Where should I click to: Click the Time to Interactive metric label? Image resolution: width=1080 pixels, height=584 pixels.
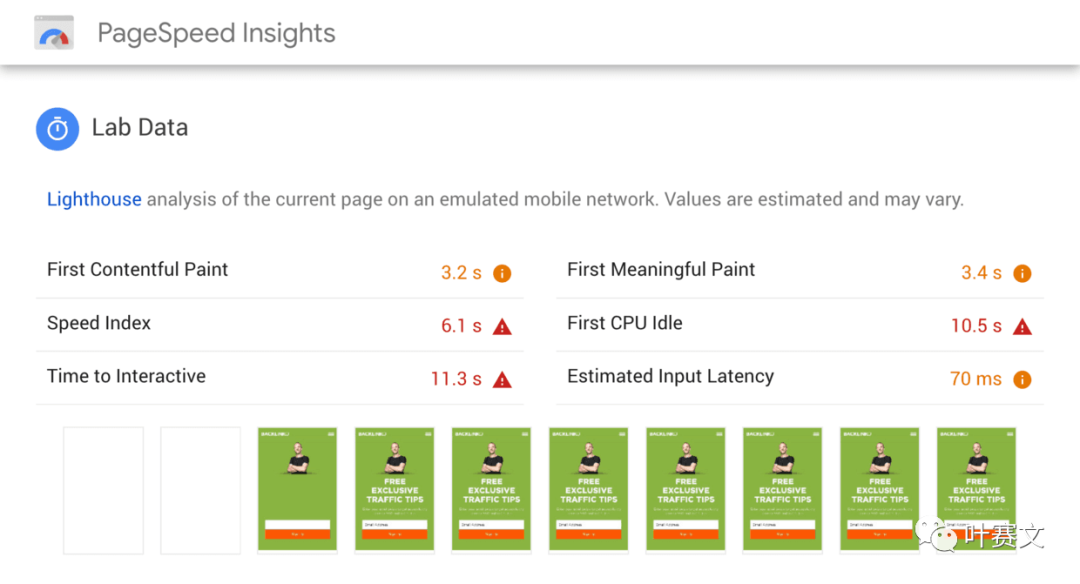click(x=126, y=376)
